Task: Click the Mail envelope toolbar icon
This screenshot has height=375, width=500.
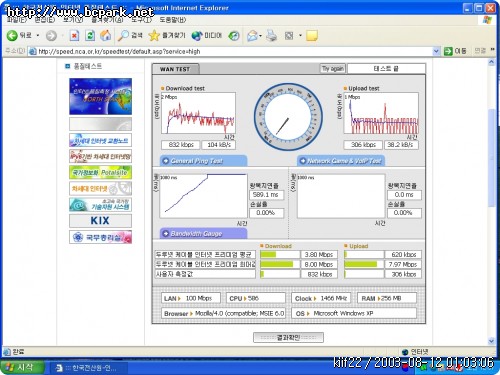Action: click(x=252, y=36)
